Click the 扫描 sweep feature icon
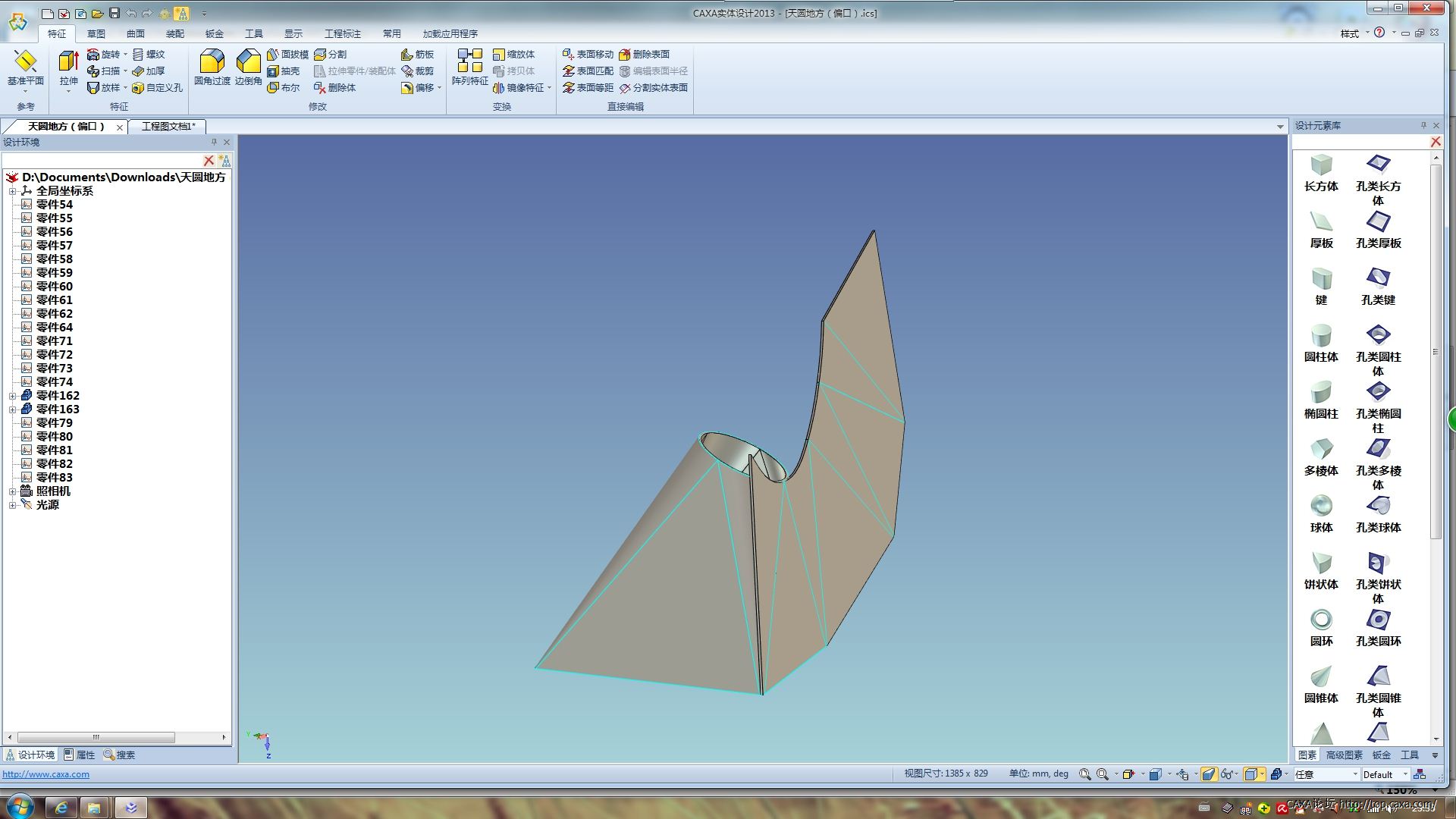The image size is (1456, 819). [93, 71]
